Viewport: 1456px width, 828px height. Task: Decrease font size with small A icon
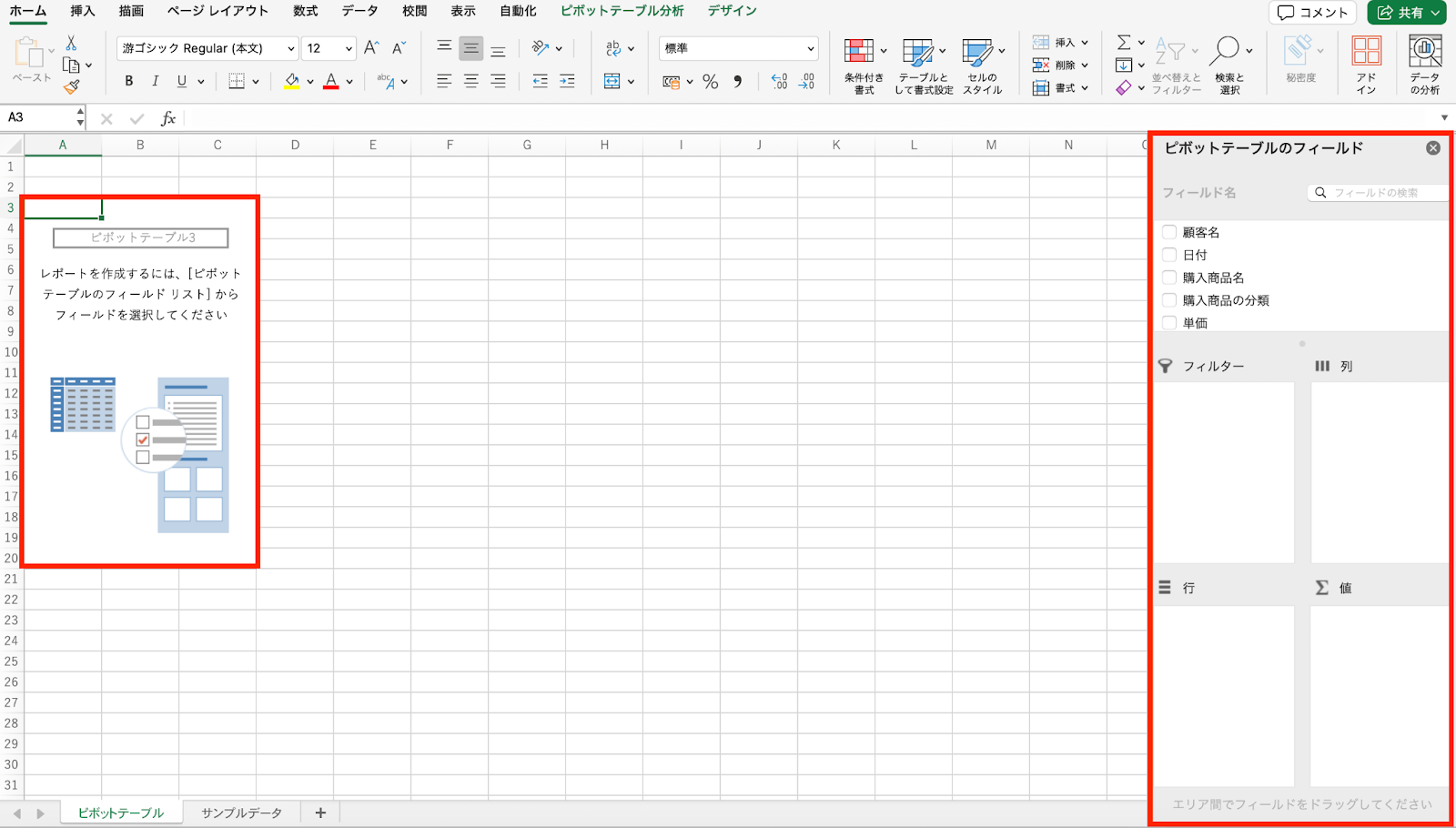399,48
